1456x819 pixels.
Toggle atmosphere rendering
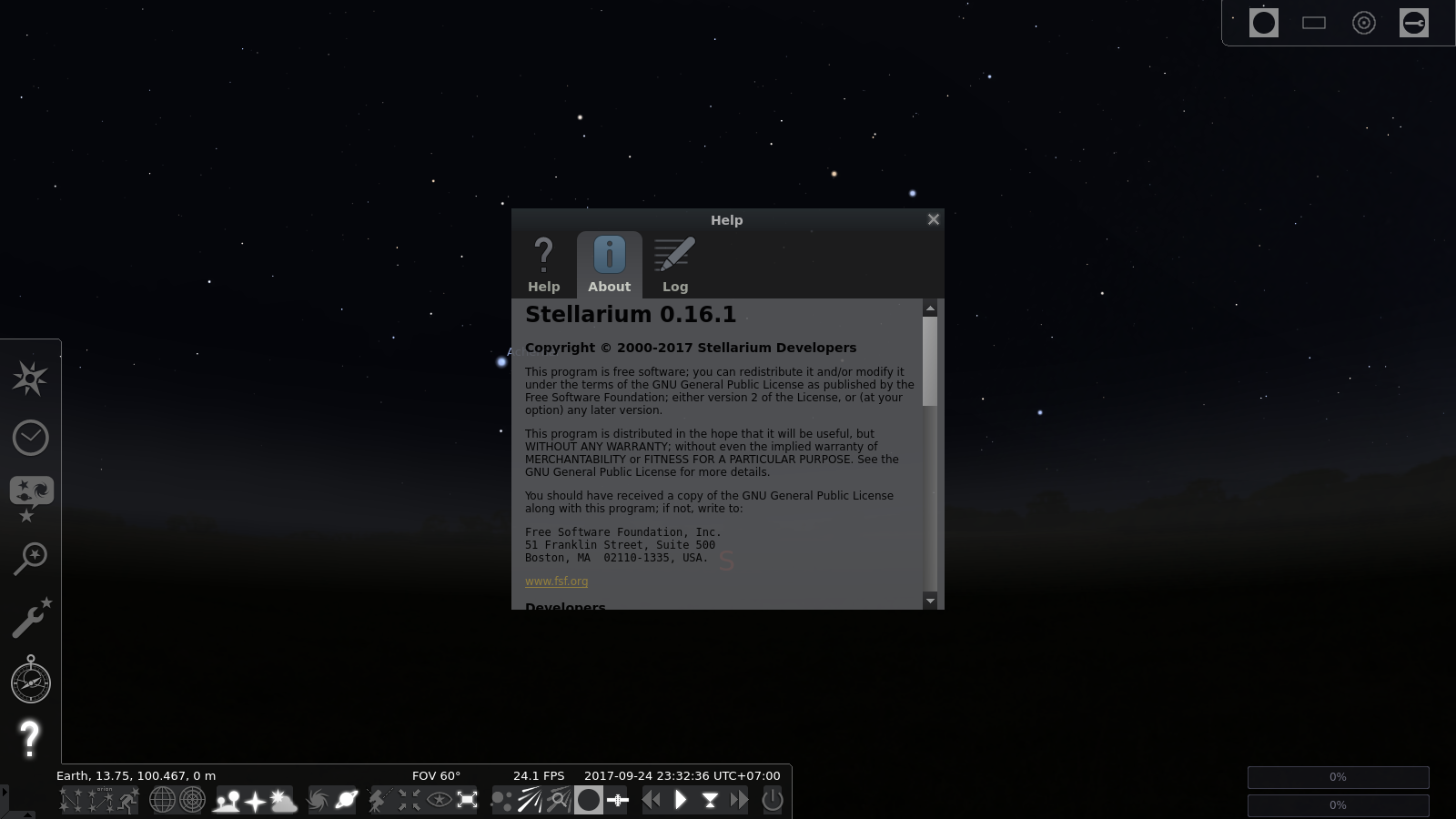(284, 800)
